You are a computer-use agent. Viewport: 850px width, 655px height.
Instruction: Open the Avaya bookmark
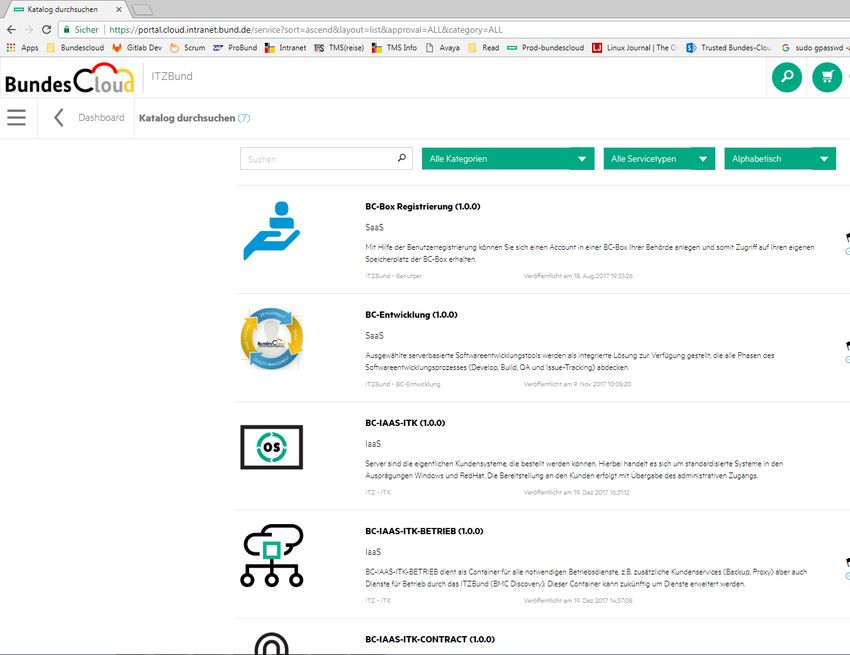pos(443,48)
